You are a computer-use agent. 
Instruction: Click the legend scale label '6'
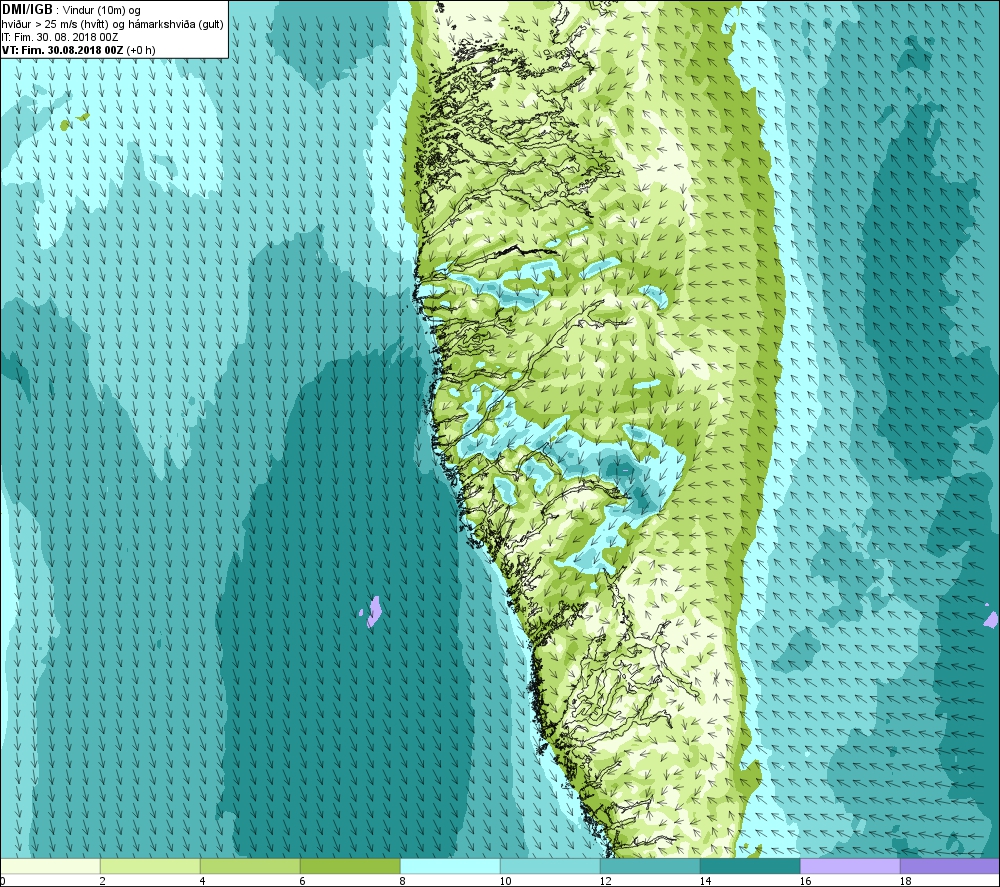pyautogui.click(x=302, y=881)
